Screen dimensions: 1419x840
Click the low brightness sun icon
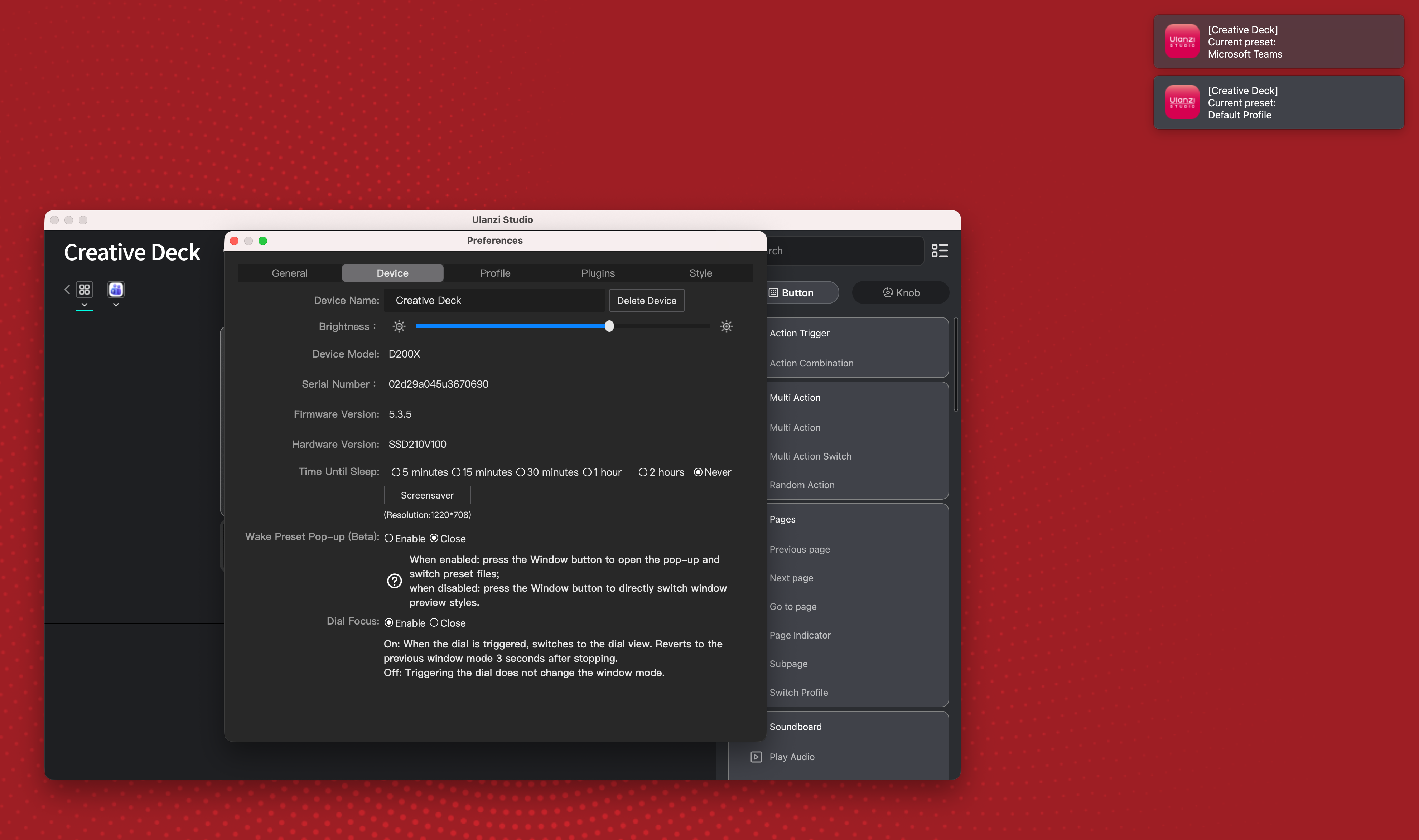click(399, 327)
